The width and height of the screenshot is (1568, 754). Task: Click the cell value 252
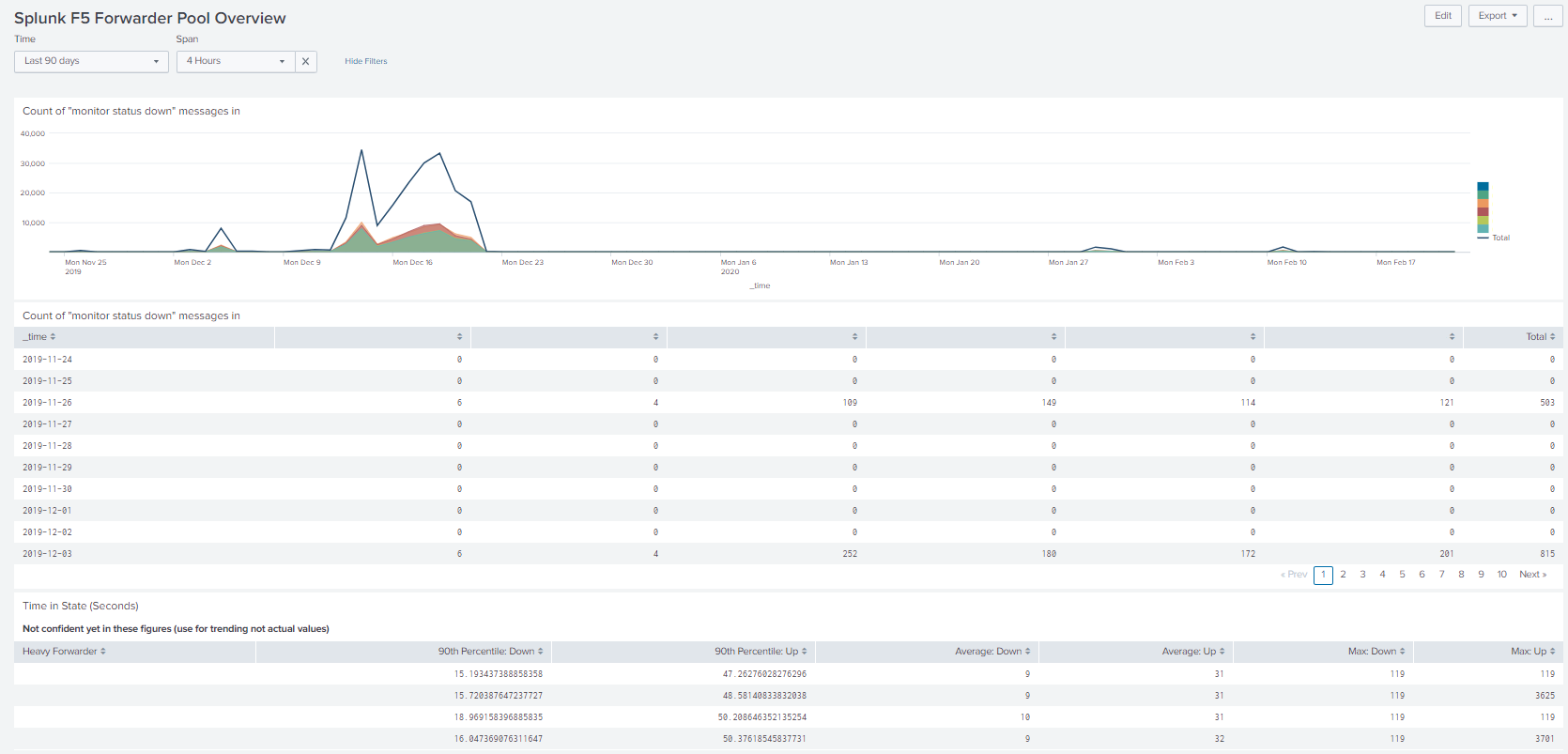coord(850,554)
